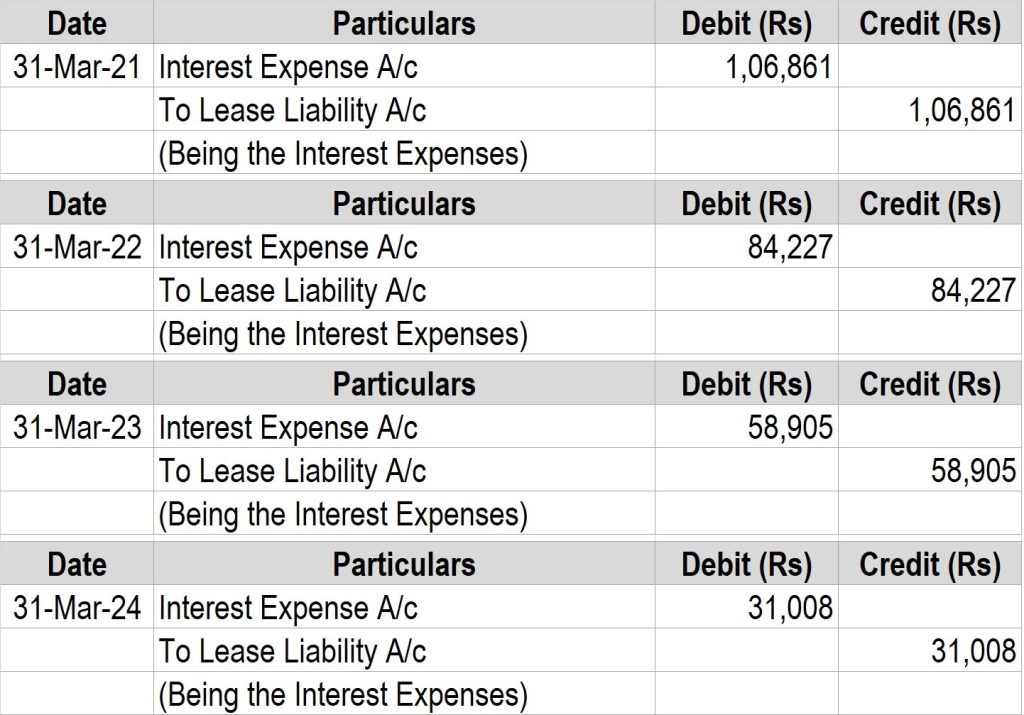Image resolution: width=1024 pixels, height=715 pixels.
Task: Select Interest Expense A/c beside 31-Mar-22
Action: 288,247
